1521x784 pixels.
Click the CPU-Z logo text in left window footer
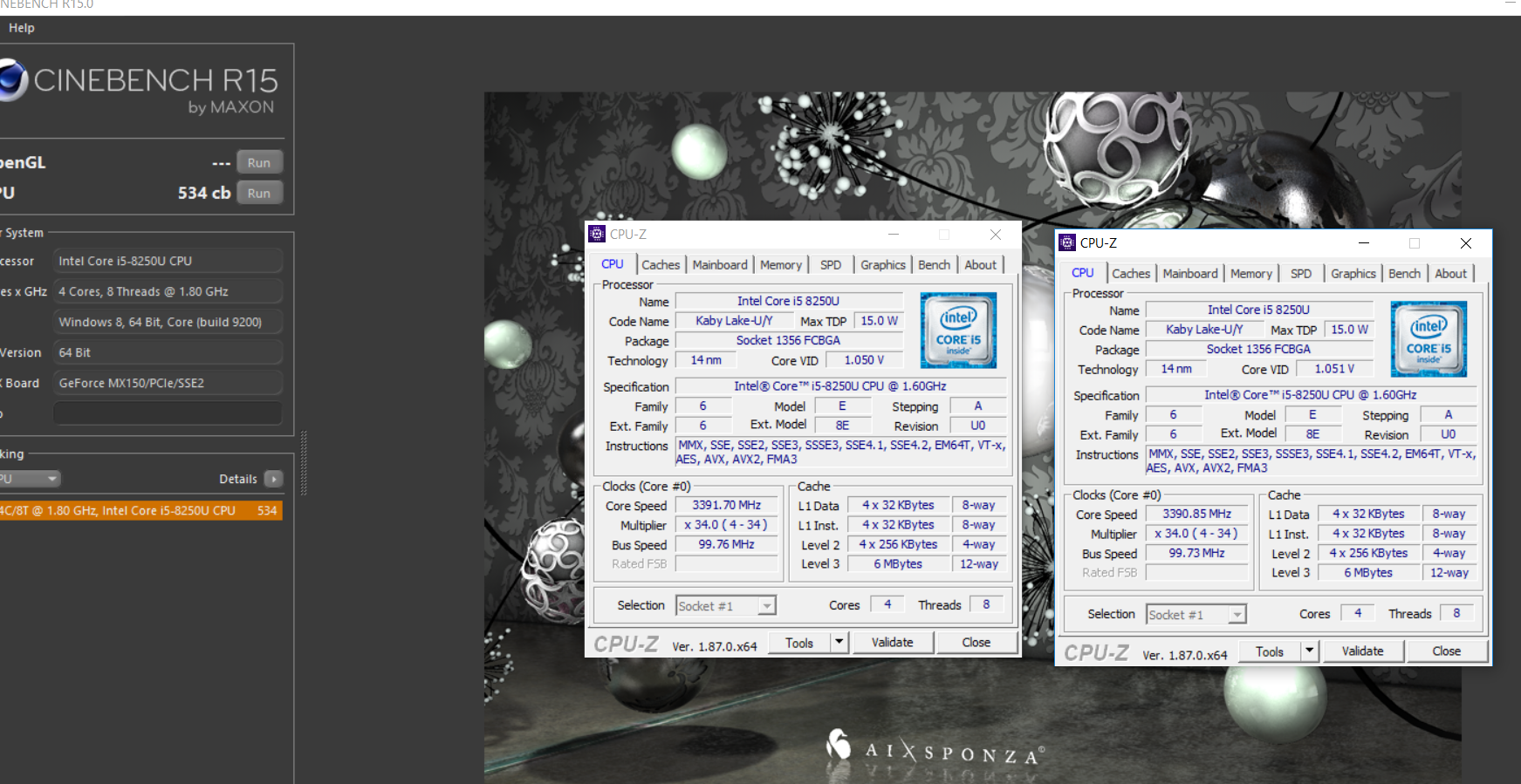pos(626,644)
